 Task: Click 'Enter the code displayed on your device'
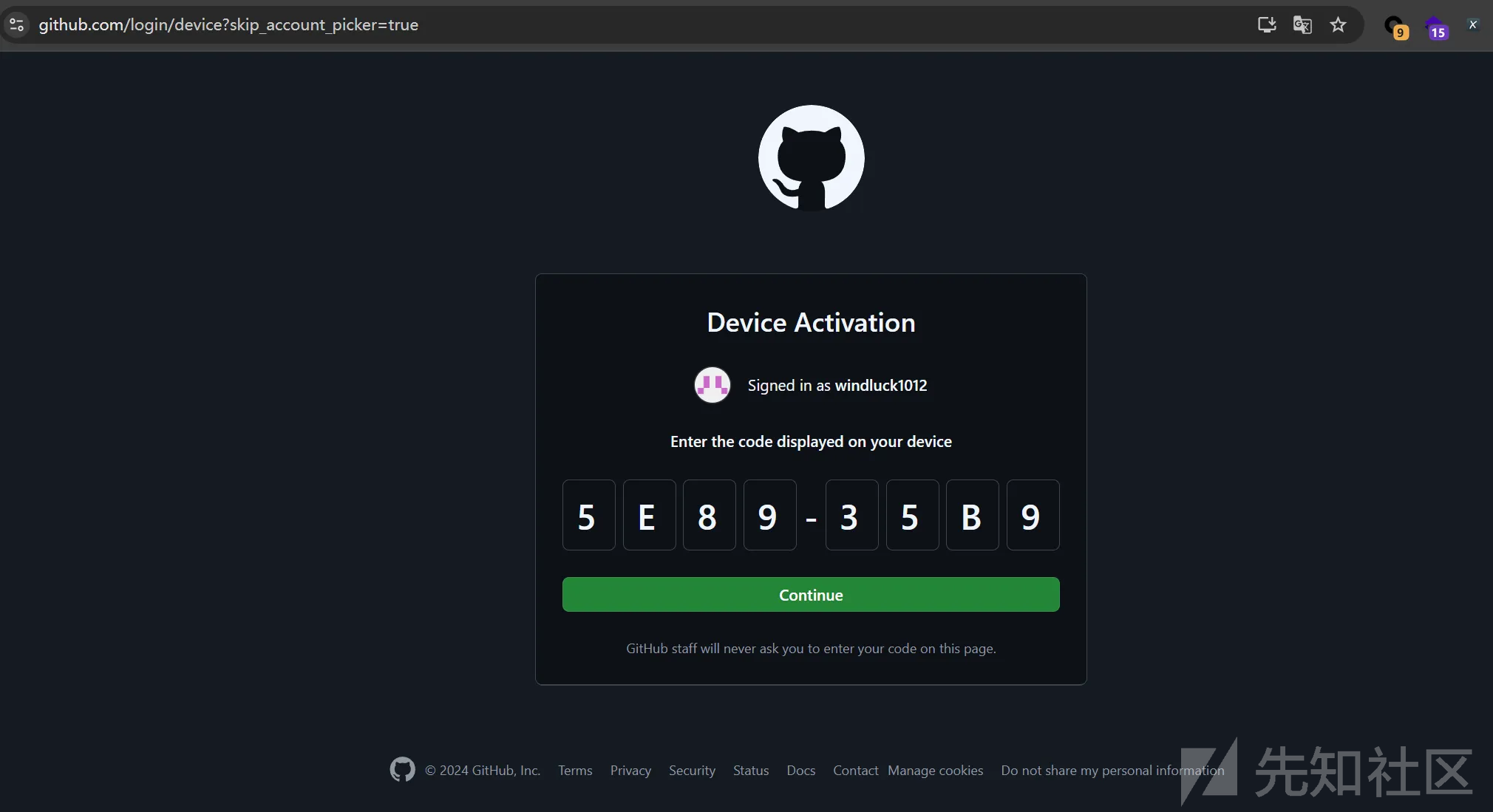tap(811, 442)
